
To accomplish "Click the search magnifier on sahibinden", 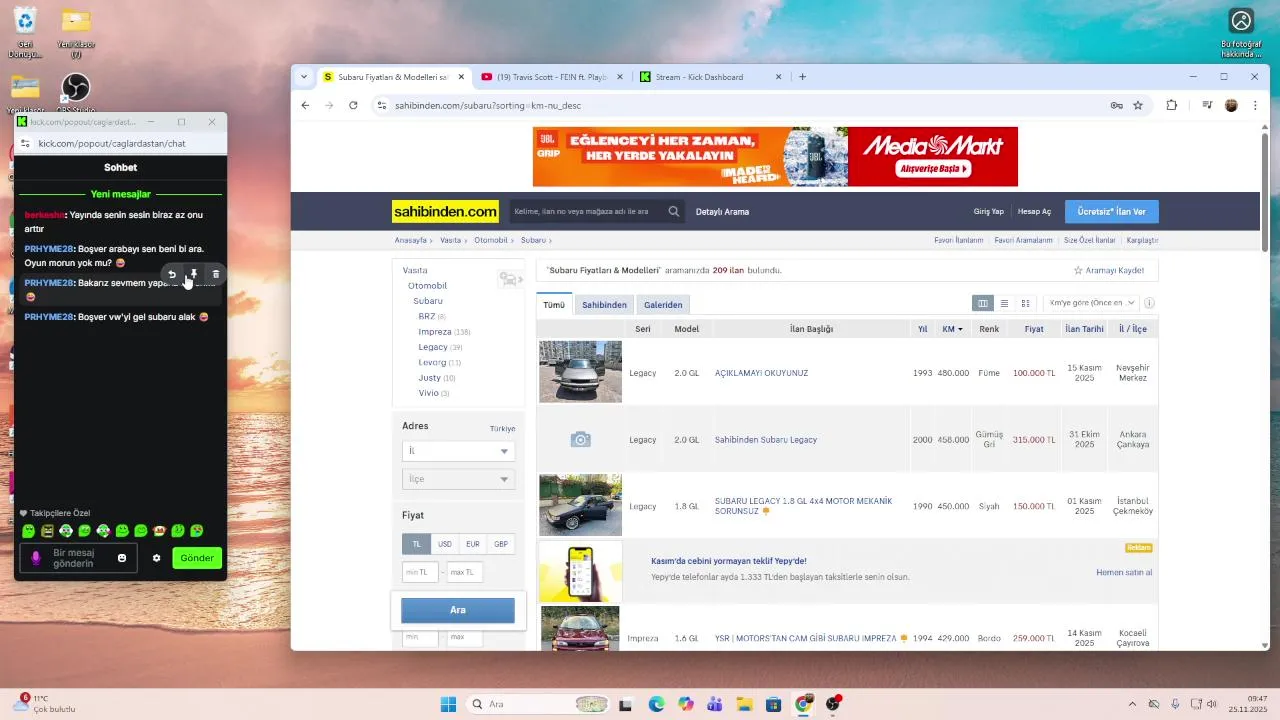I will [x=674, y=211].
